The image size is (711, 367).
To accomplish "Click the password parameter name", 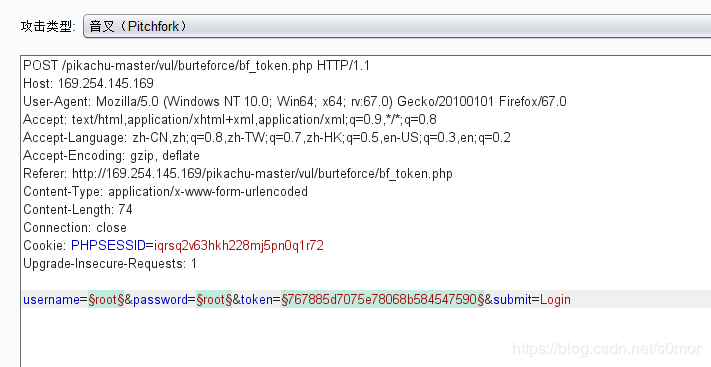I will pyautogui.click(x=161, y=299).
